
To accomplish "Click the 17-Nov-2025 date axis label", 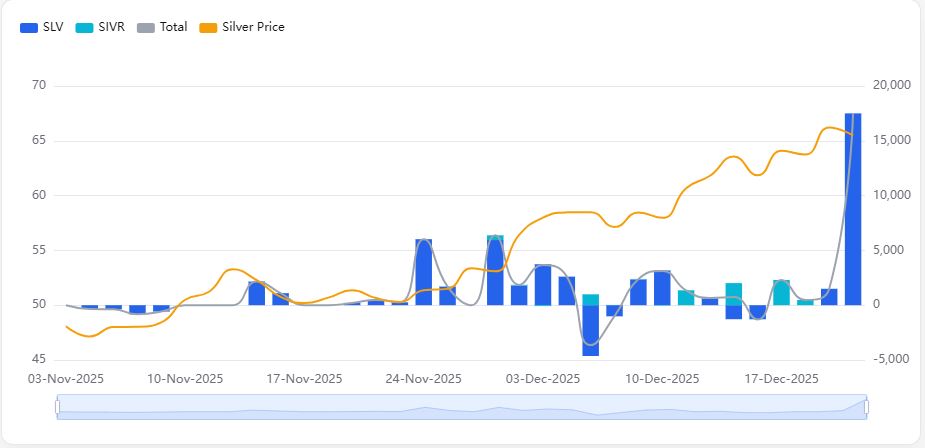I will [x=305, y=379].
